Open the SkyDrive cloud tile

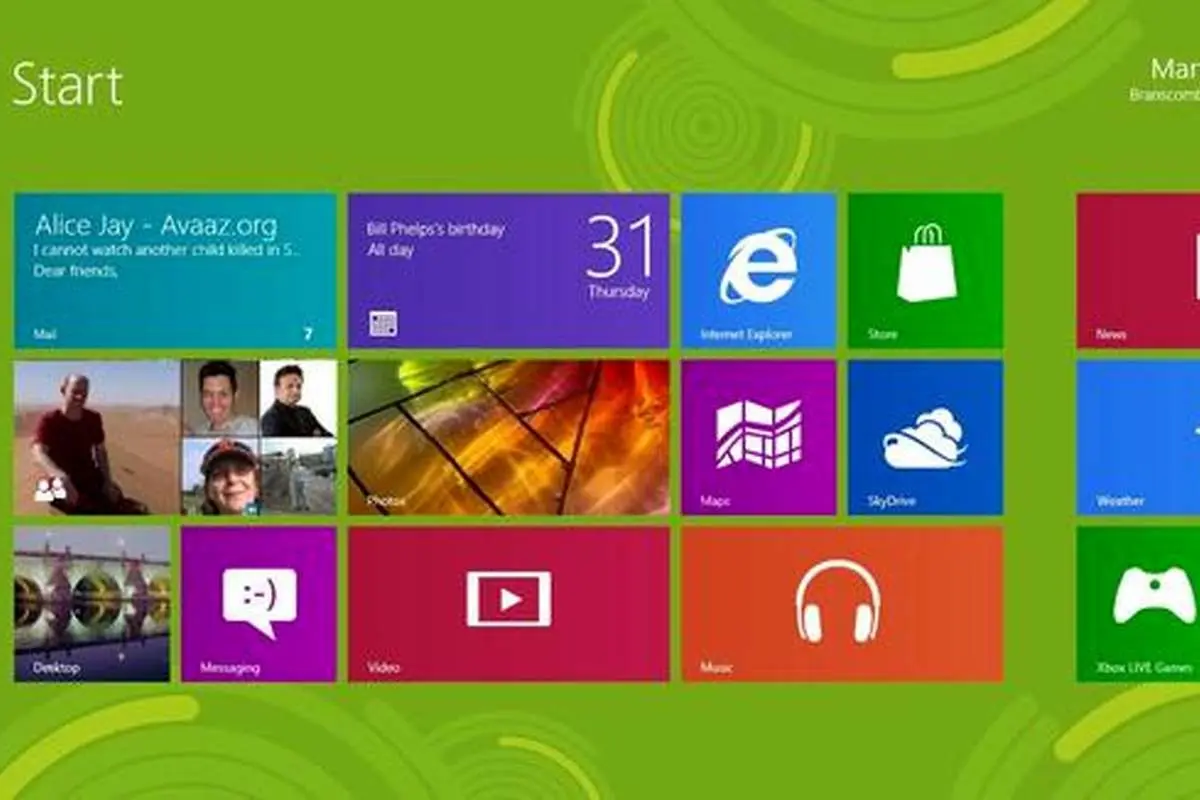[x=925, y=438]
